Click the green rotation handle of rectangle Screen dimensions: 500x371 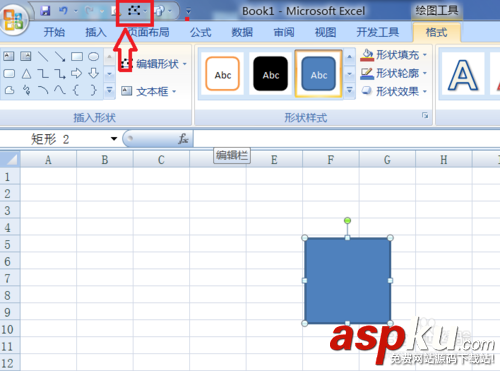coord(347,220)
